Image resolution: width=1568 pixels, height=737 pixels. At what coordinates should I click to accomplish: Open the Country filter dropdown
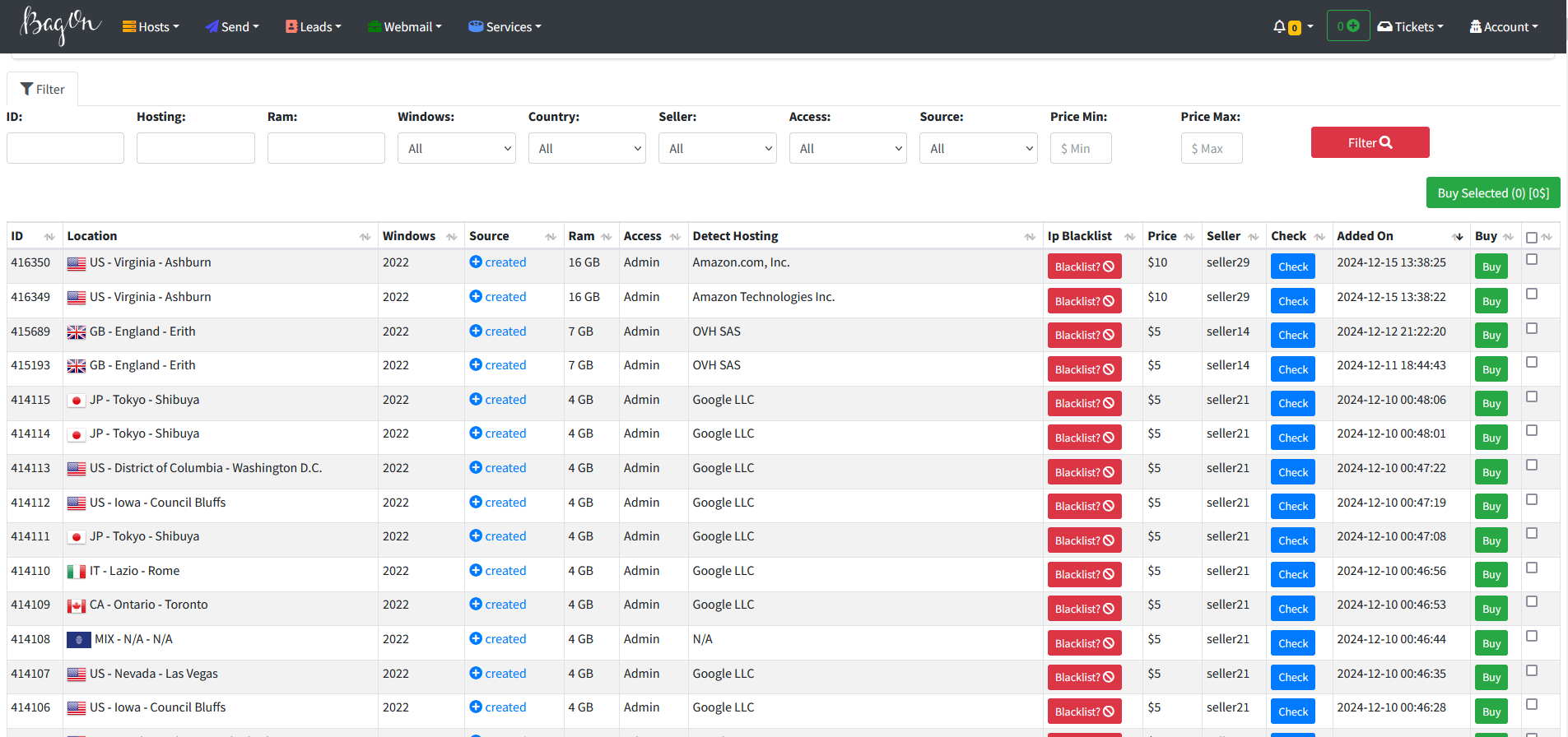coord(587,148)
